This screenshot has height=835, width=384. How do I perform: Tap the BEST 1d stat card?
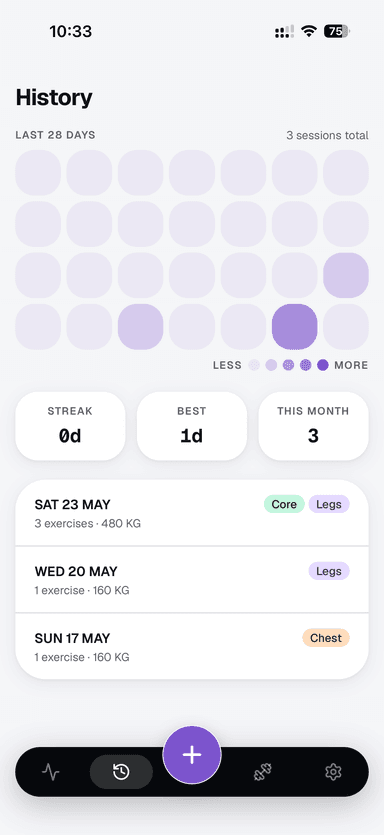[192, 426]
